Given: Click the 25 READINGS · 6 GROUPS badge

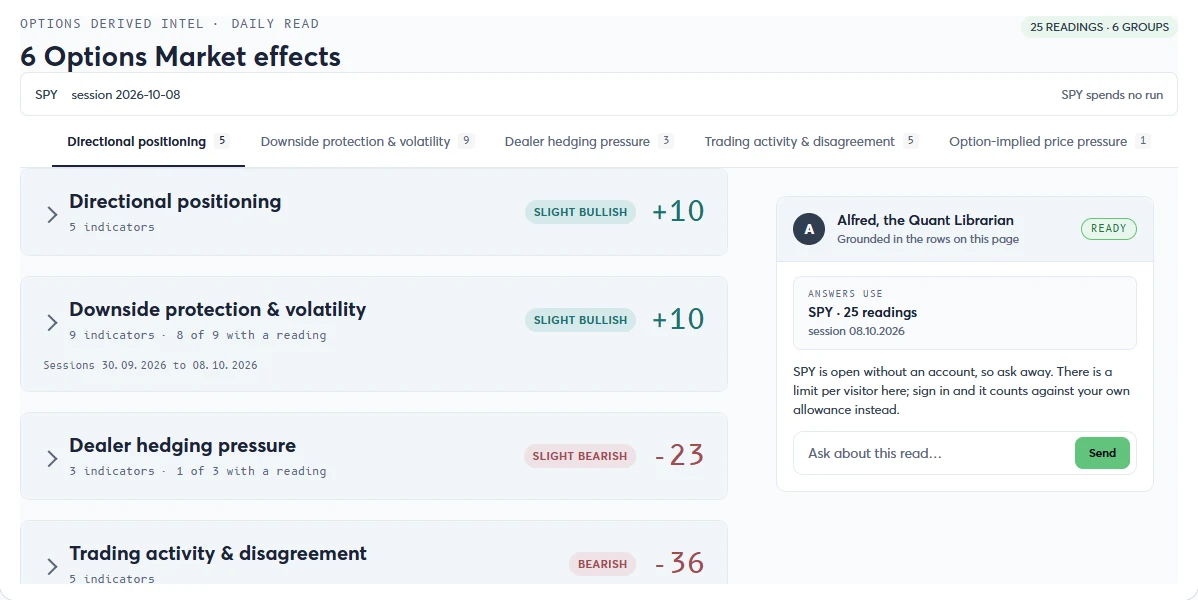Looking at the screenshot, I should point(1099,28).
